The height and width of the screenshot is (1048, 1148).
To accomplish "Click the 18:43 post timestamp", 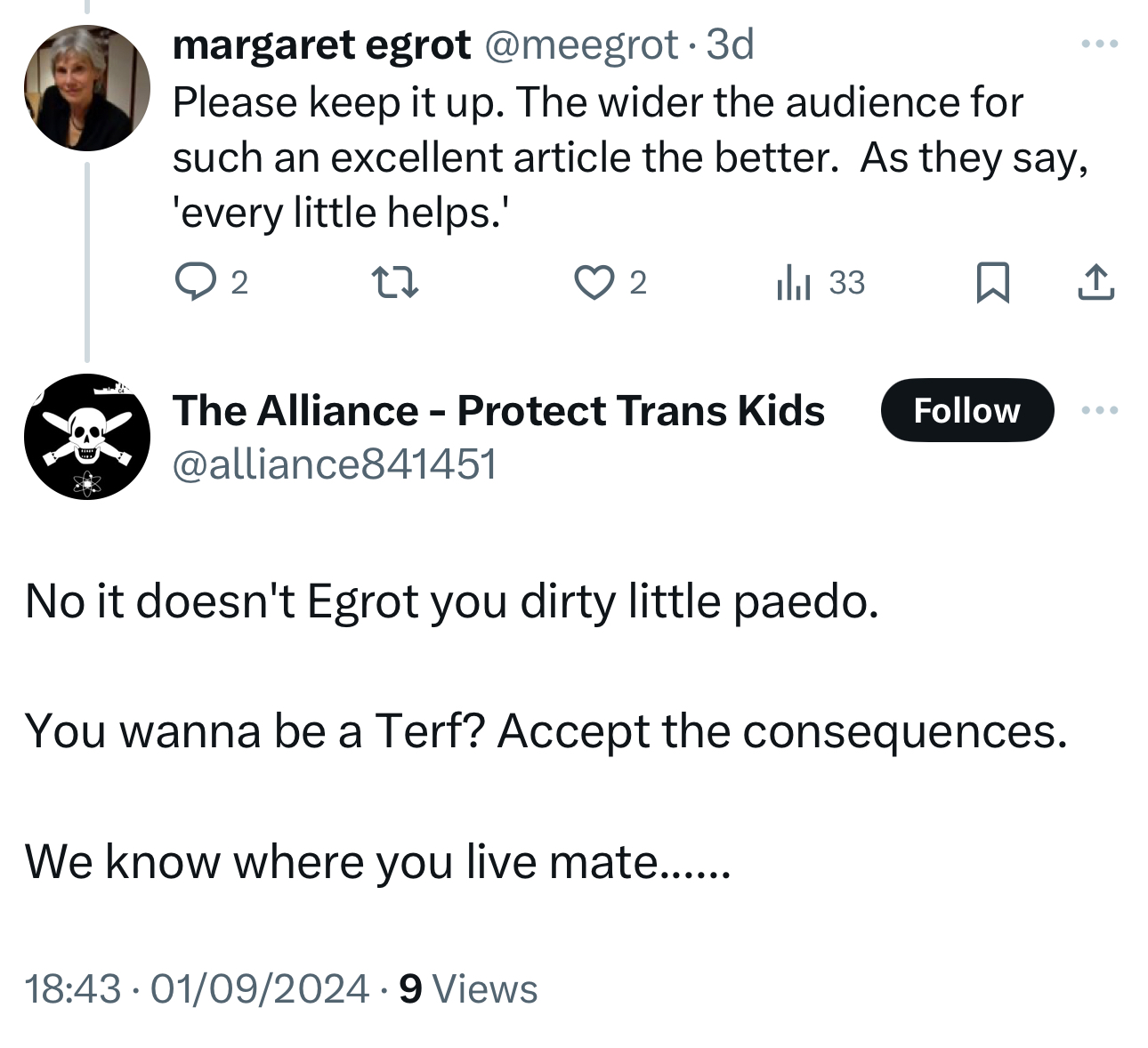I will 73,988.
